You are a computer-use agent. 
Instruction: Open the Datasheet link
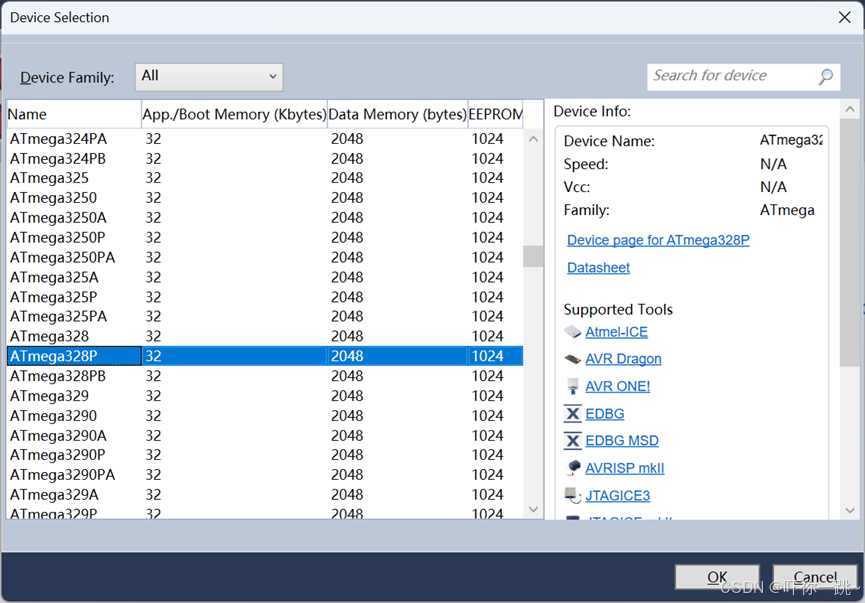point(598,268)
